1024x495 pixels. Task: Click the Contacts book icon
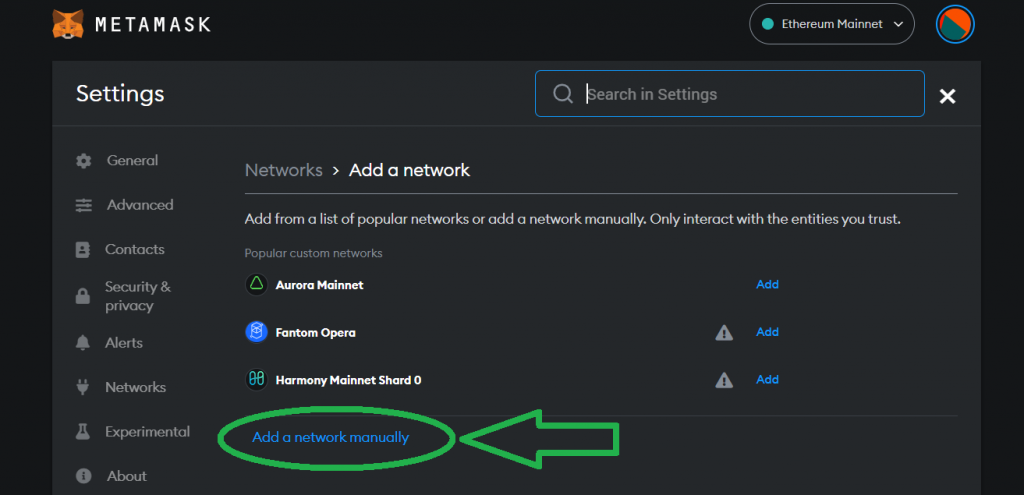(x=83, y=249)
